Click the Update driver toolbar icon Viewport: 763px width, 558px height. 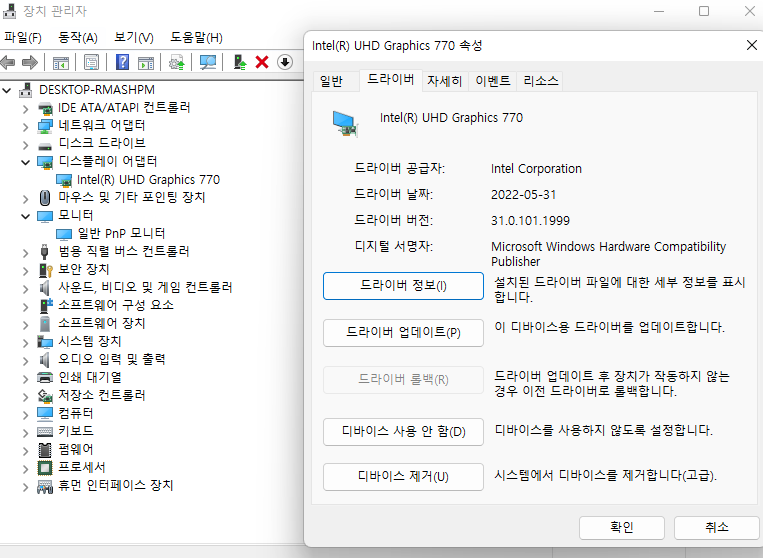click(177, 62)
